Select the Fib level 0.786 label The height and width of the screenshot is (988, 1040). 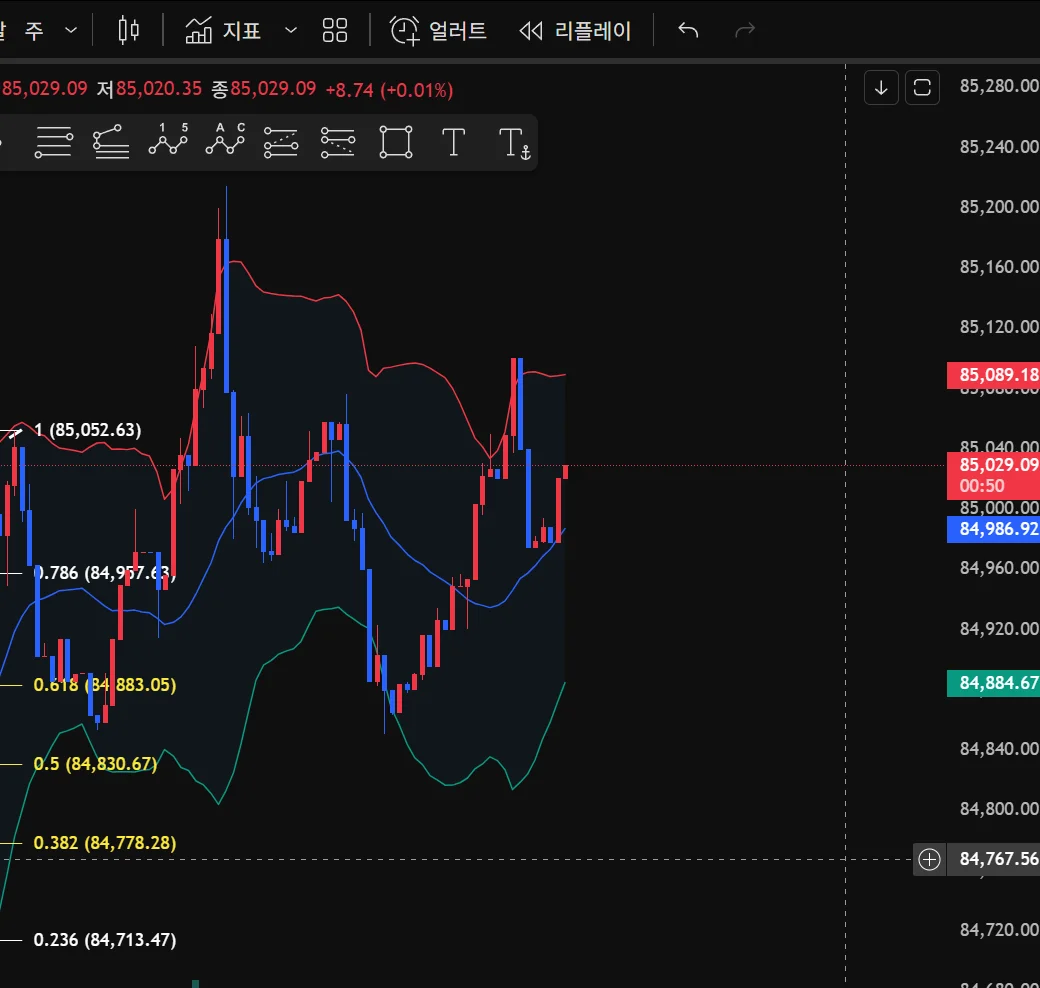[105, 573]
